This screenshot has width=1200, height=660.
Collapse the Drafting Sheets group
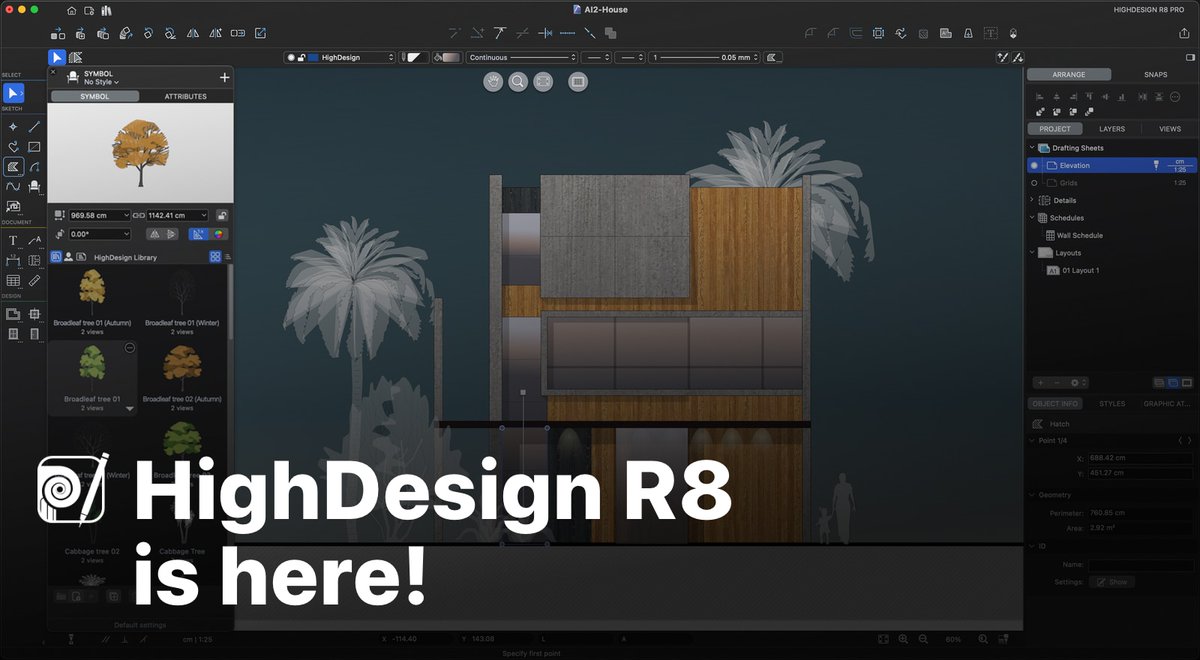[1032, 148]
